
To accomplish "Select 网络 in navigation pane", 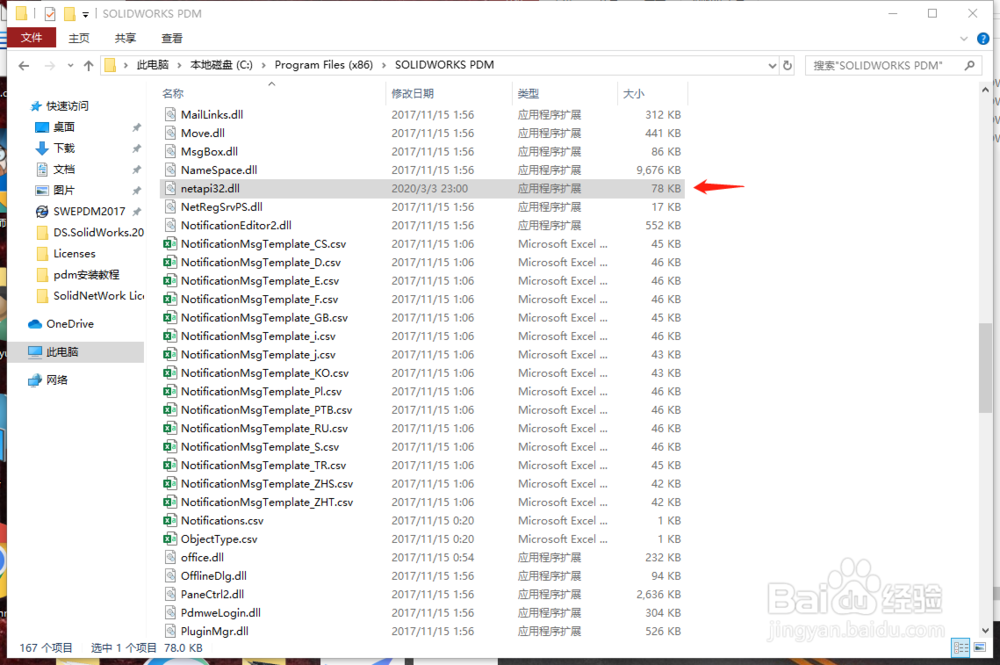I will click(x=56, y=380).
